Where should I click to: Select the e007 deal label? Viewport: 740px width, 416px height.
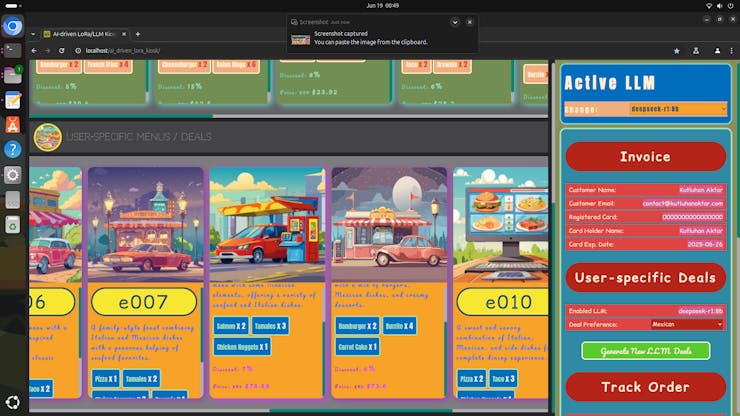coord(143,302)
